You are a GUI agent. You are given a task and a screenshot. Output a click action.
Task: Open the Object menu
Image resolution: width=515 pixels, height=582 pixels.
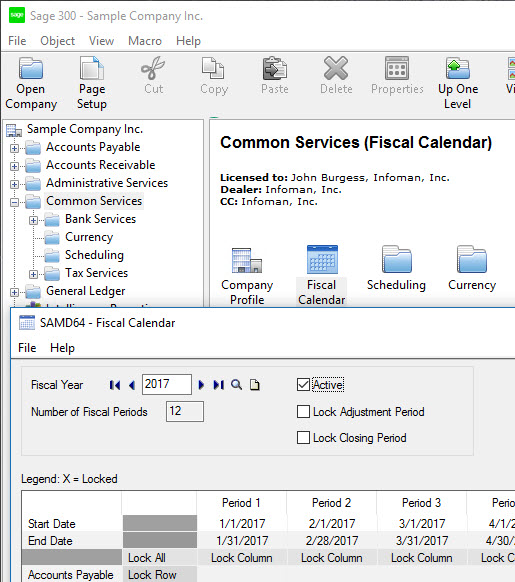[58, 41]
